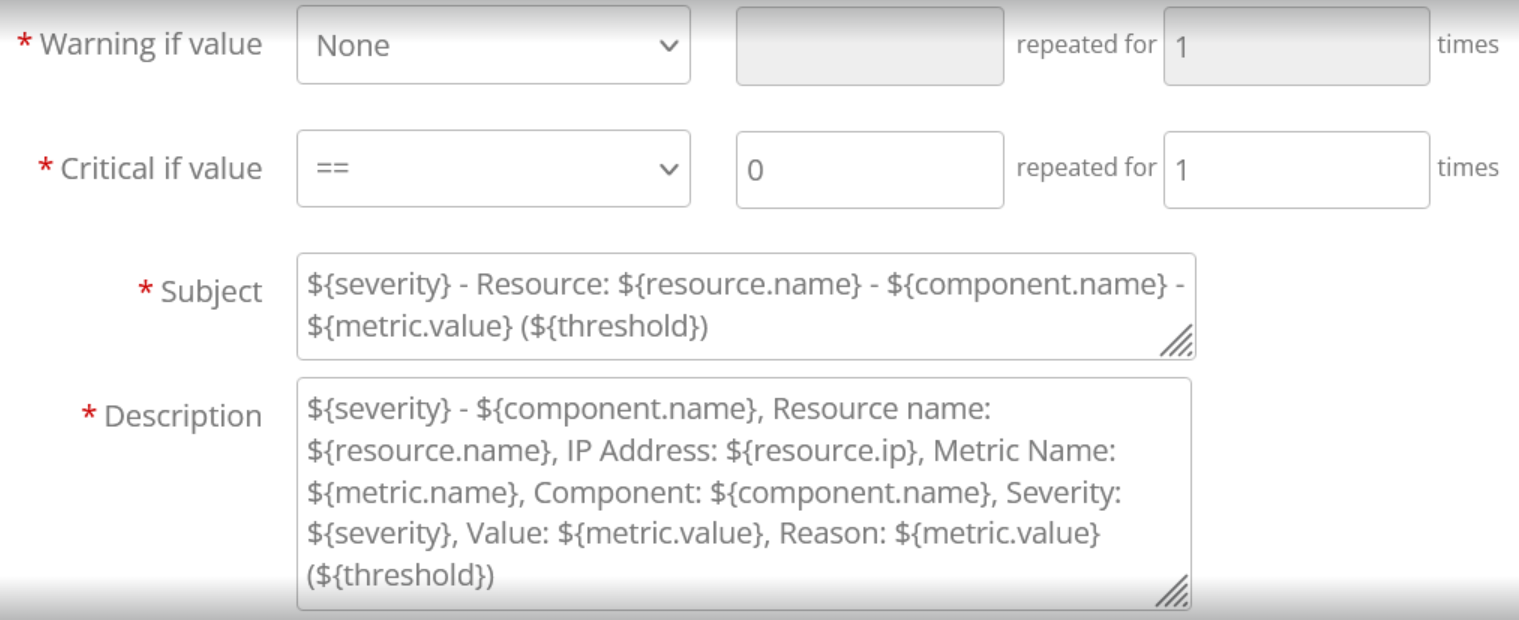Click the "times" label in Critical row
This screenshot has width=1519, height=620.
point(1468,168)
